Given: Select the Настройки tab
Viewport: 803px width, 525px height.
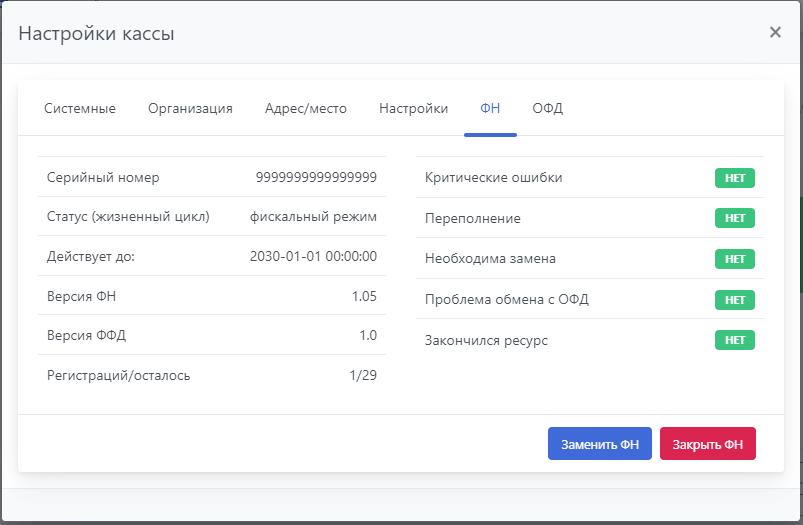Looking at the screenshot, I should point(413,109).
